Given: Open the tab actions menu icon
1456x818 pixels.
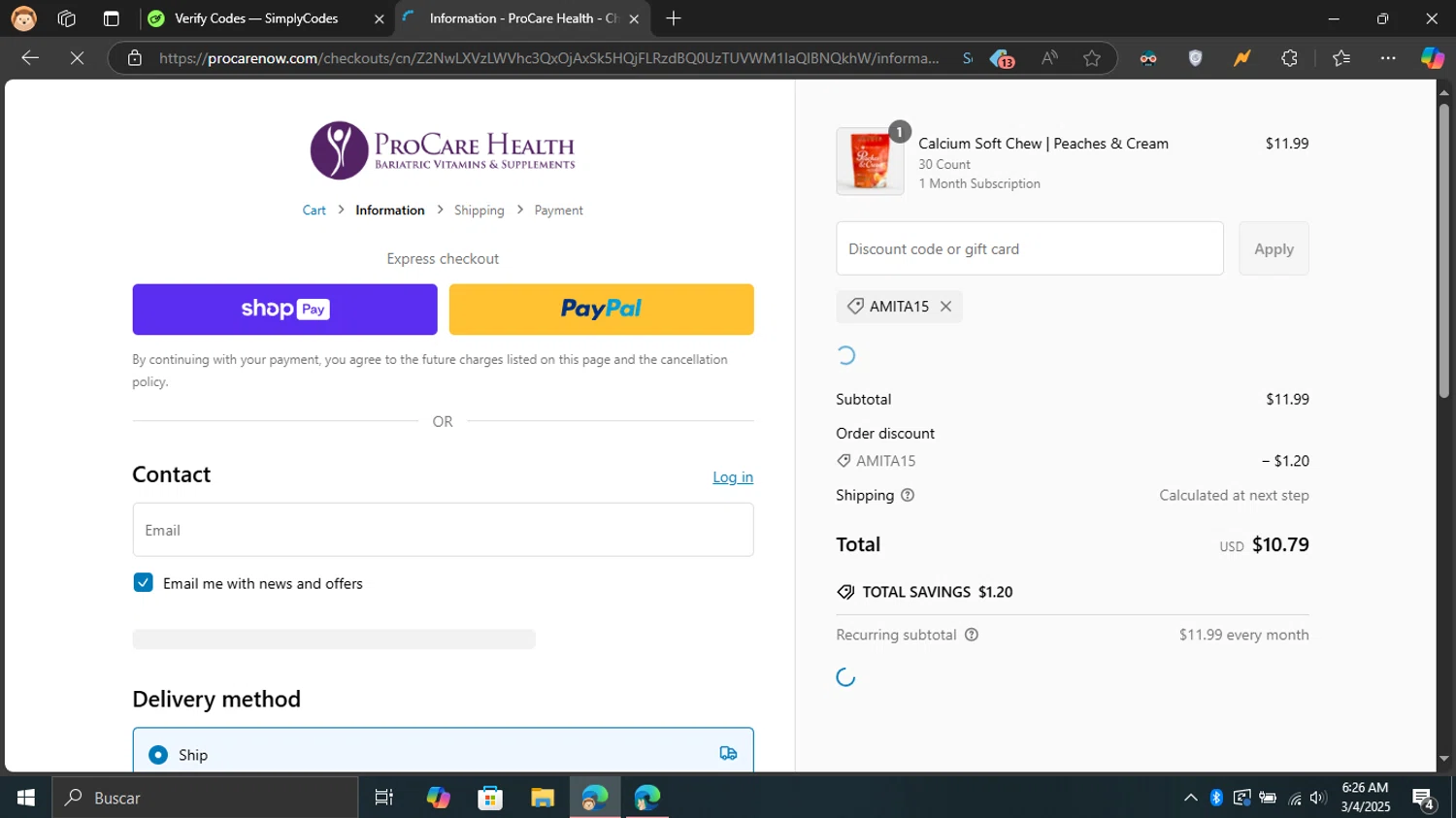Looking at the screenshot, I should 112,18.
